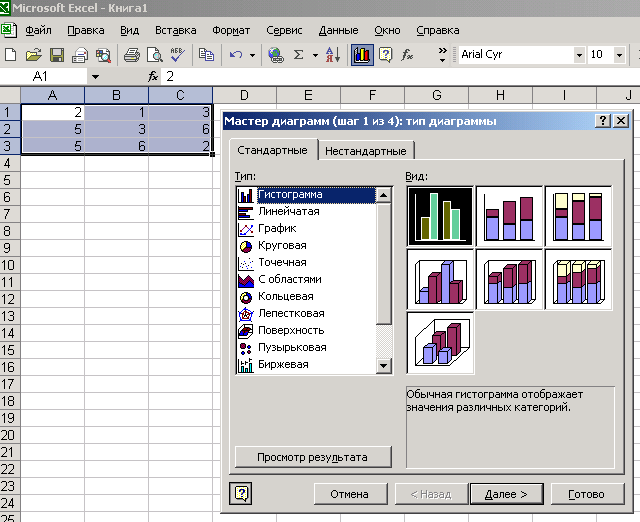Click the Готово button
Screen dimensions: 640x522
(x=587, y=494)
